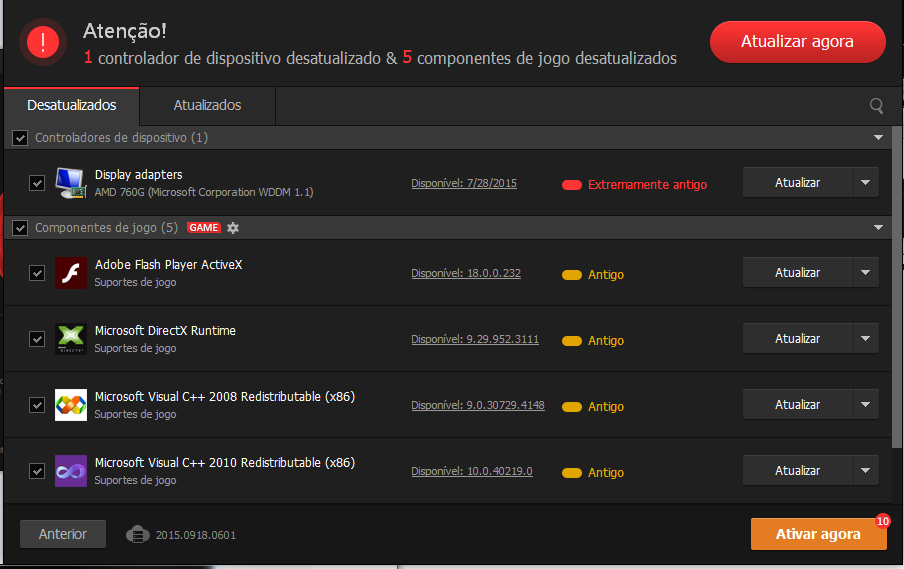Click the Display adapters monitor icon
This screenshot has width=904, height=569.
pyautogui.click(x=71, y=183)
